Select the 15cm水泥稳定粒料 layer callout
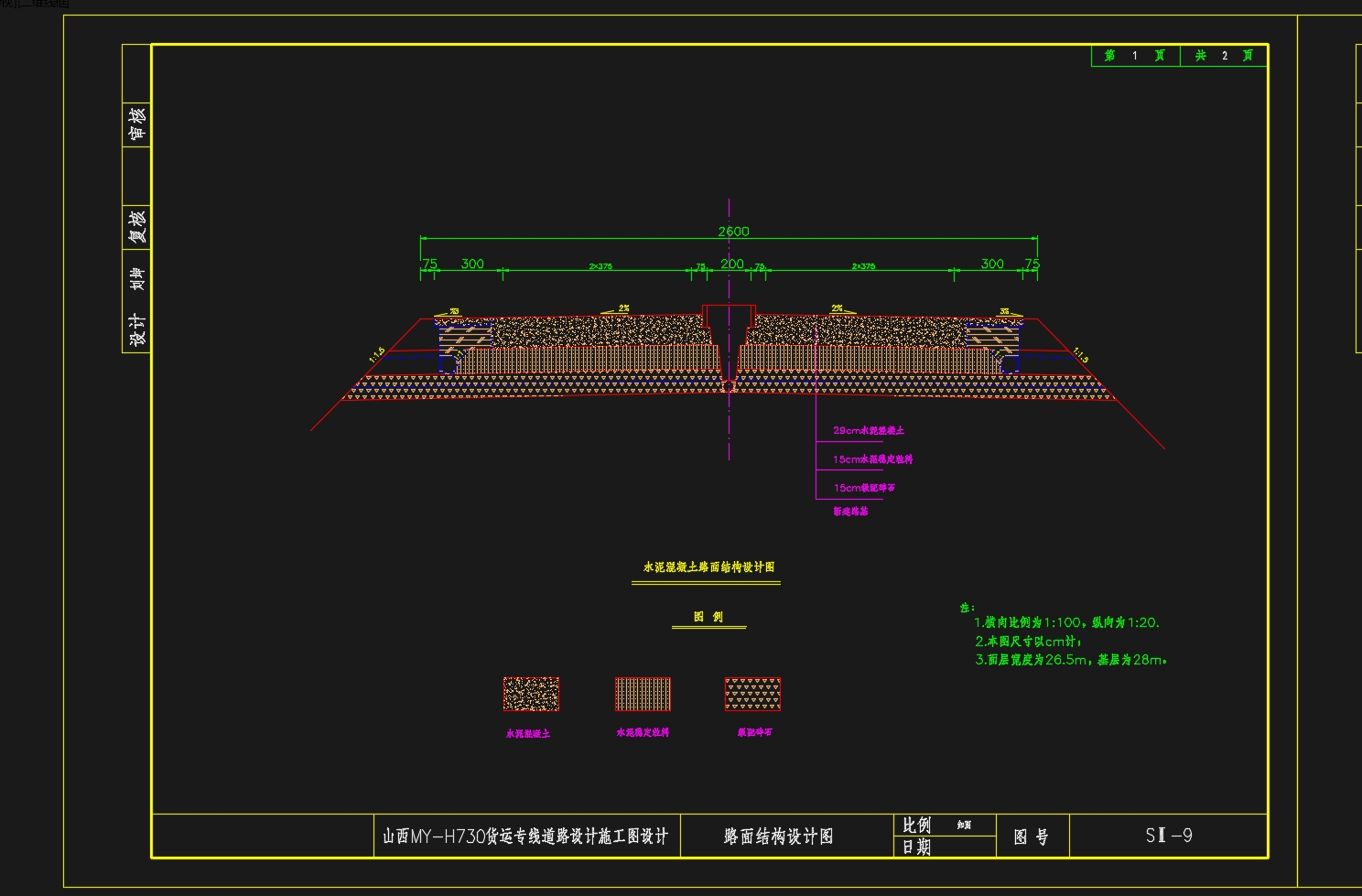Viewport: 1362px width, 896px height. coord(873,459)
